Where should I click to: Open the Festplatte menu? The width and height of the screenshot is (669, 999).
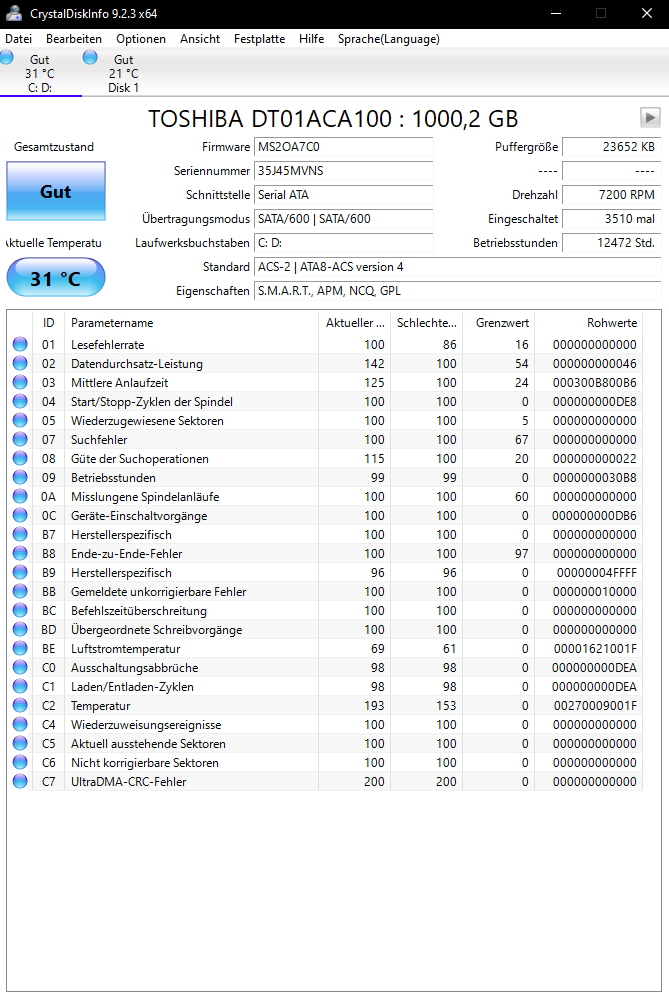tap(259, 39)
